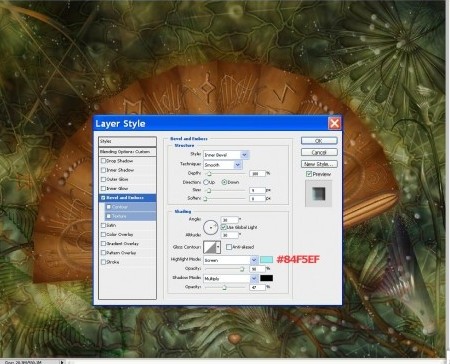Enable the Stroke checkbox
The width and height of the screenshot is (450, 364).
(103, 262)
